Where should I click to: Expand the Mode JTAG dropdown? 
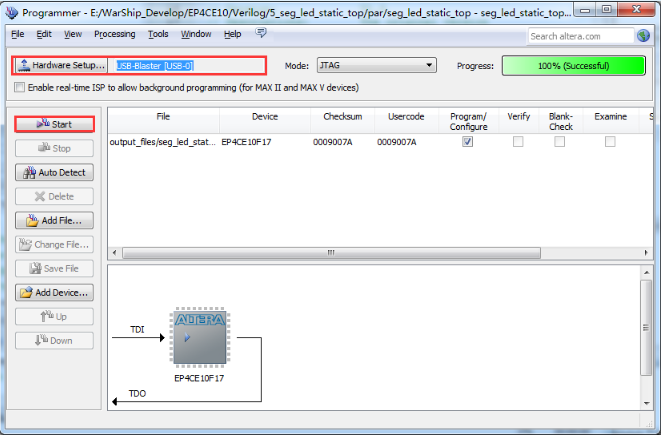click(x=376, y=65)
